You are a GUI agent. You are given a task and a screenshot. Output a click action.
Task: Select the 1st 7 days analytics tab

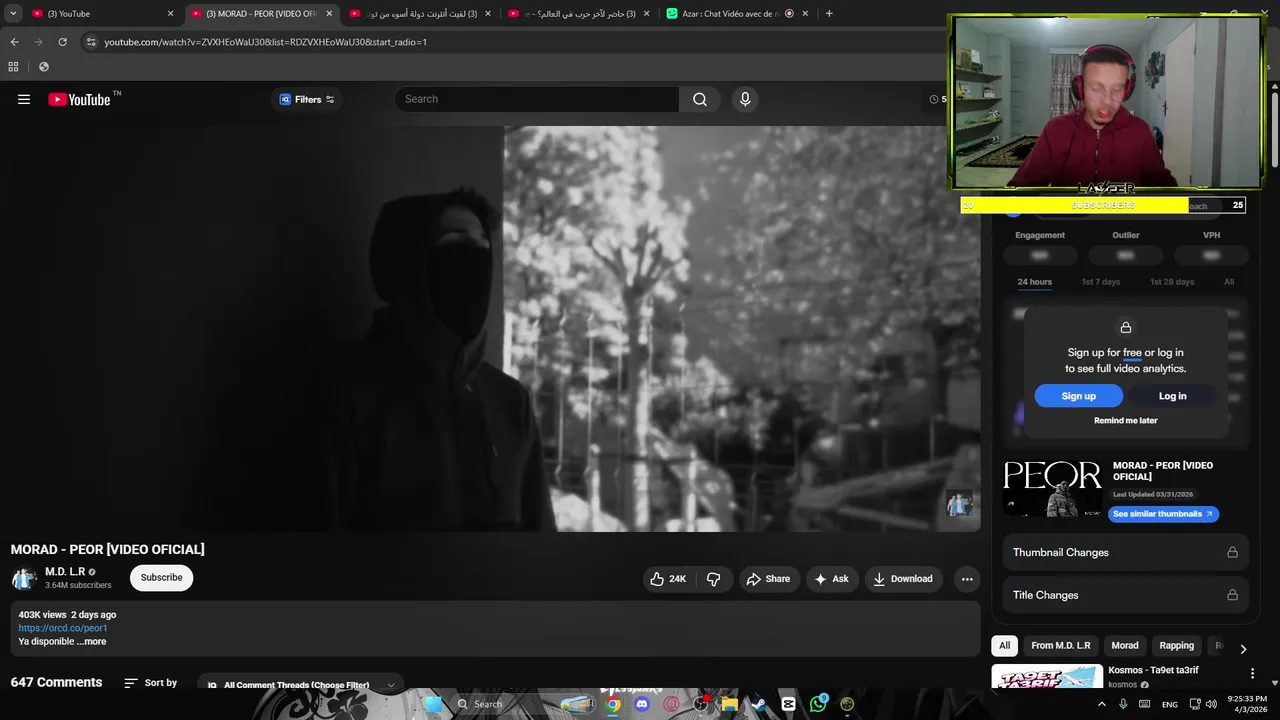[1101, 282]
